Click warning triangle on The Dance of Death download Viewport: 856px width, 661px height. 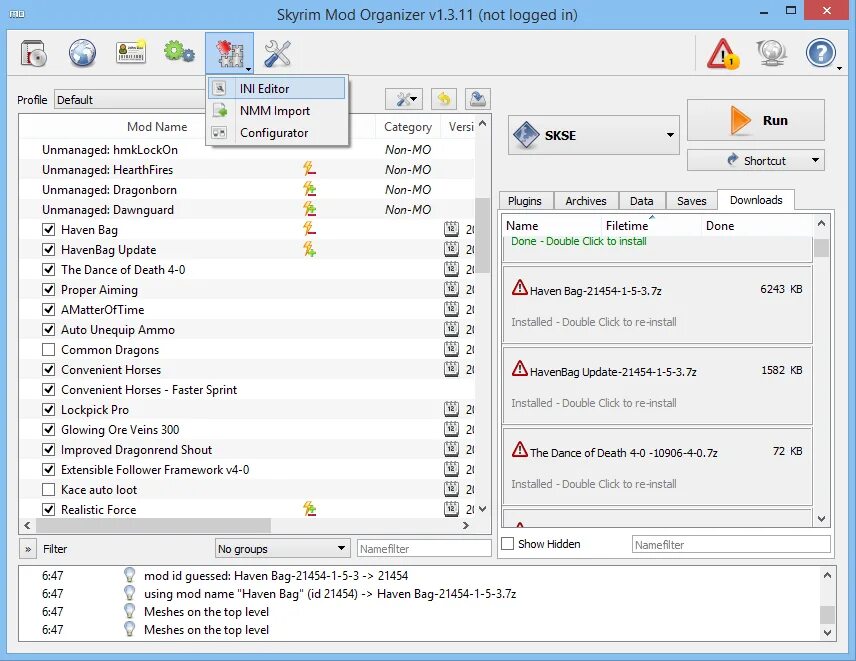pos(520,449)
